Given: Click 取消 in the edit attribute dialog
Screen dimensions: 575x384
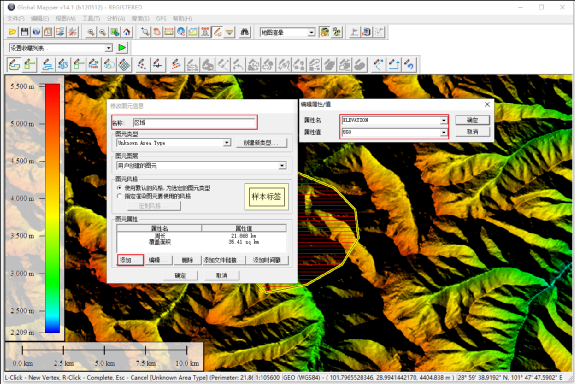Looking at the screenshot, I should [472, 132].
